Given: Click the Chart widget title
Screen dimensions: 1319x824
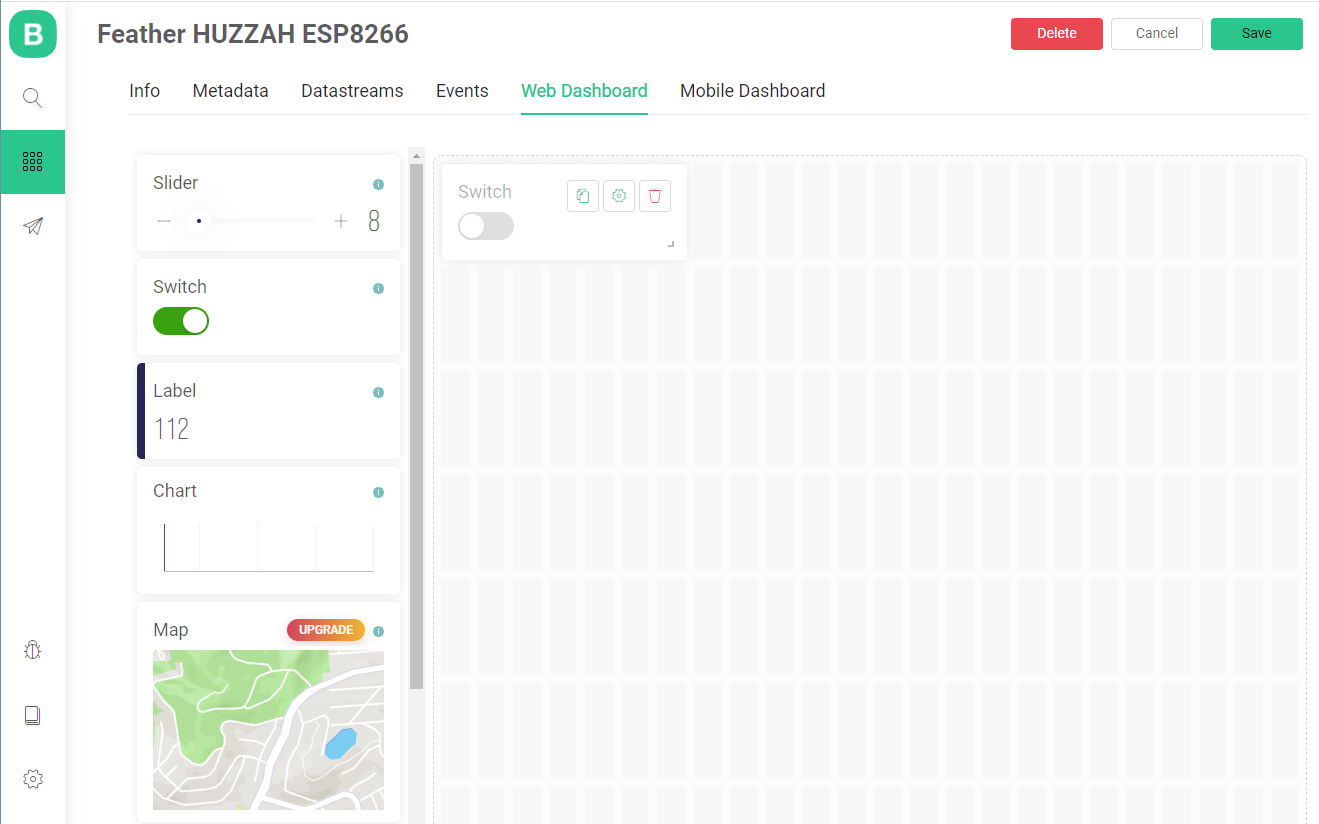Looking at the screenshot, I should coord(175,491).
